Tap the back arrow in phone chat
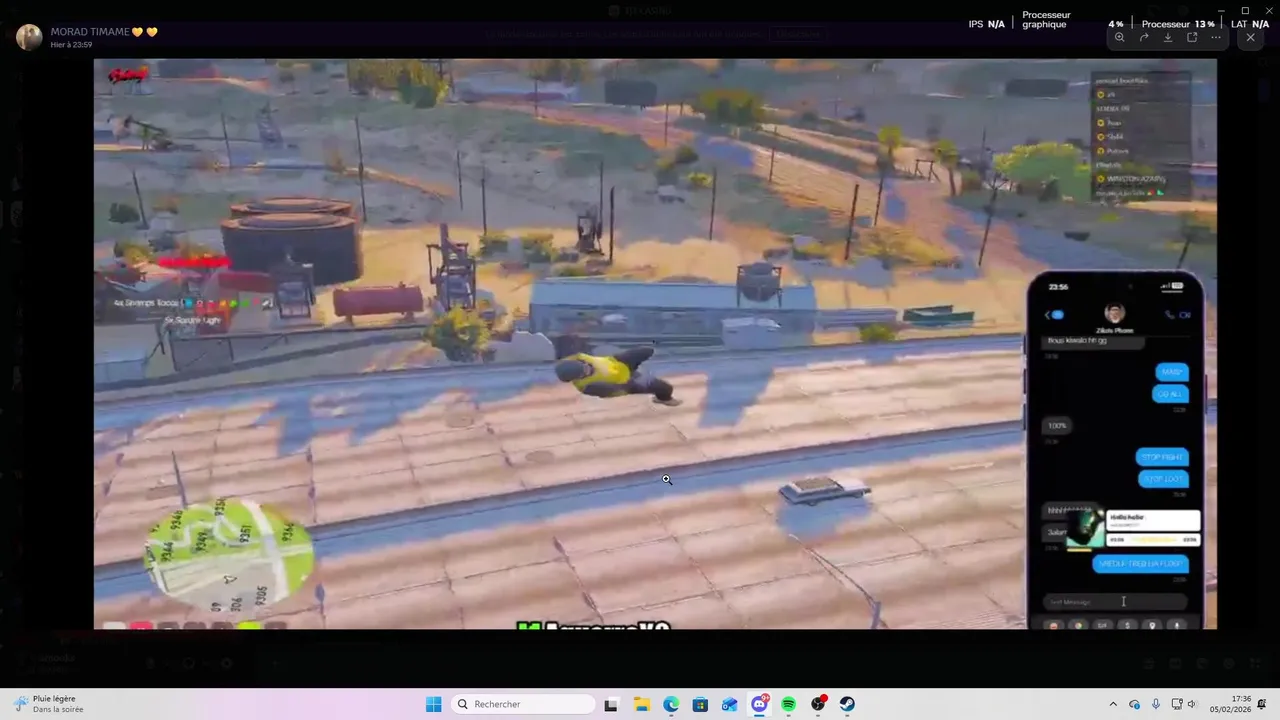 click(x=1048, y=315)
